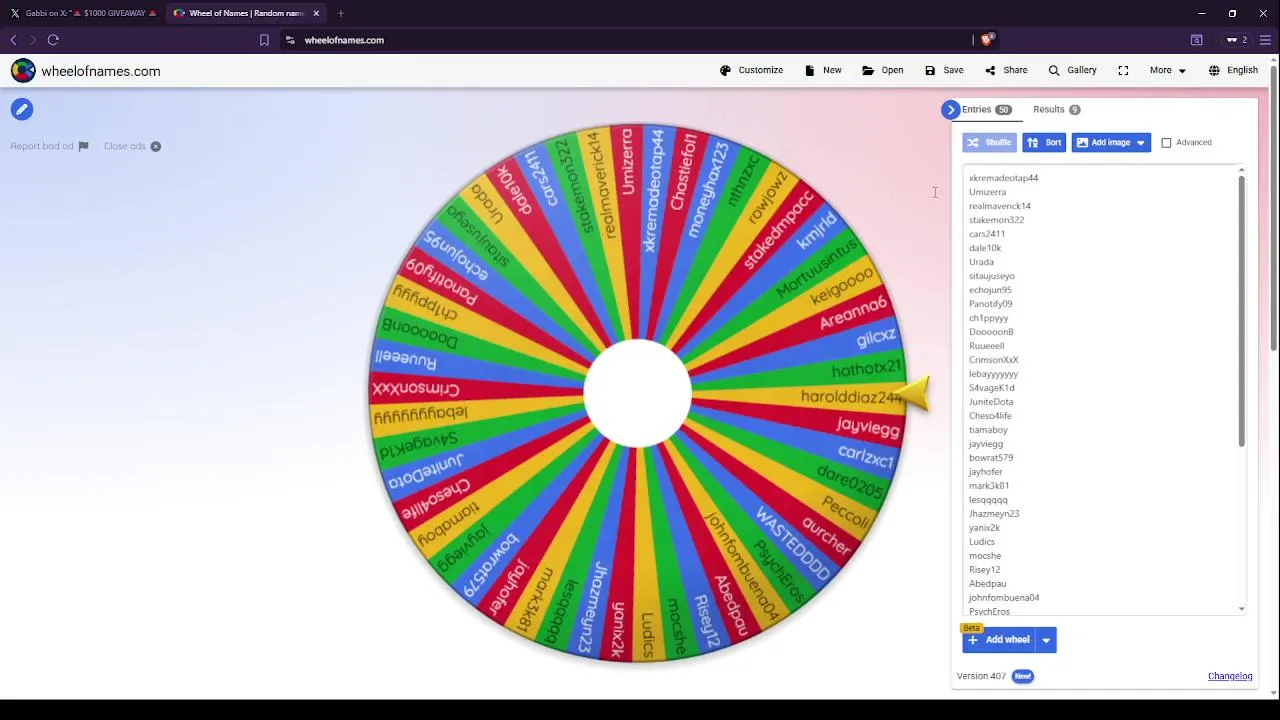Switch to the Results tab
1280x720 pixels.
click(1056, 109)
